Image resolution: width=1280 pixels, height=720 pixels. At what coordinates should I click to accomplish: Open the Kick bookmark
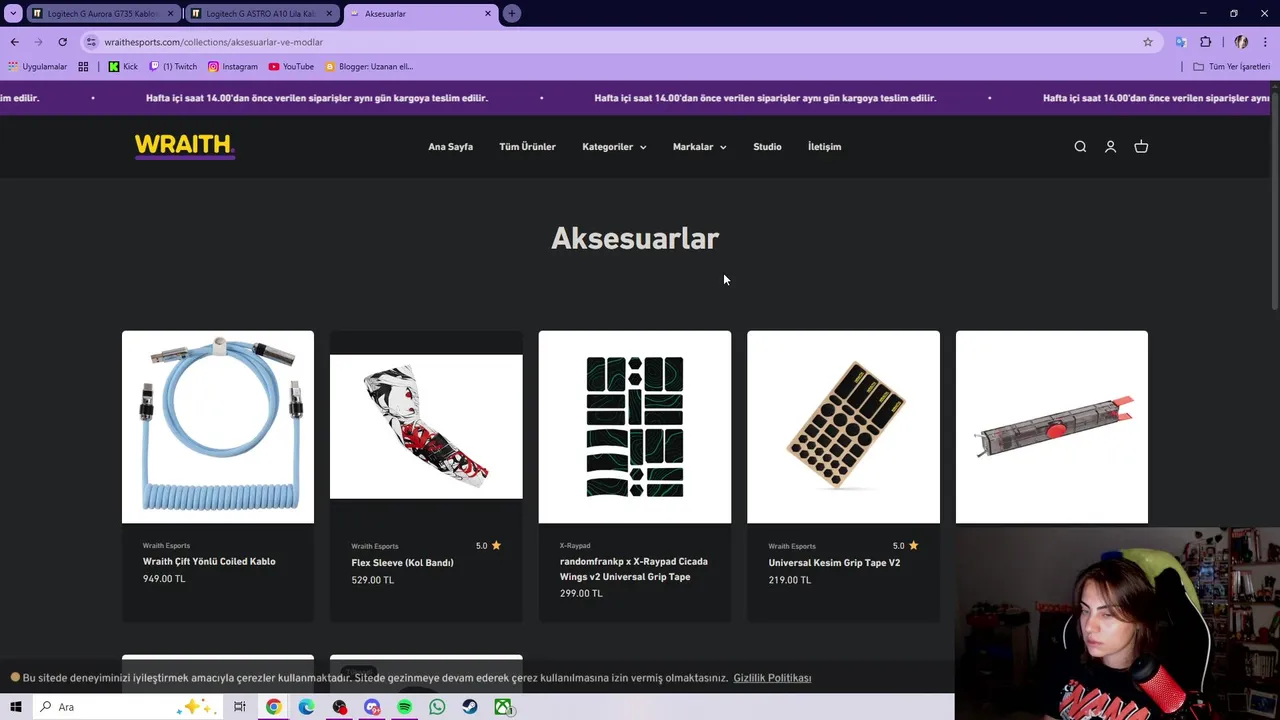123,66
